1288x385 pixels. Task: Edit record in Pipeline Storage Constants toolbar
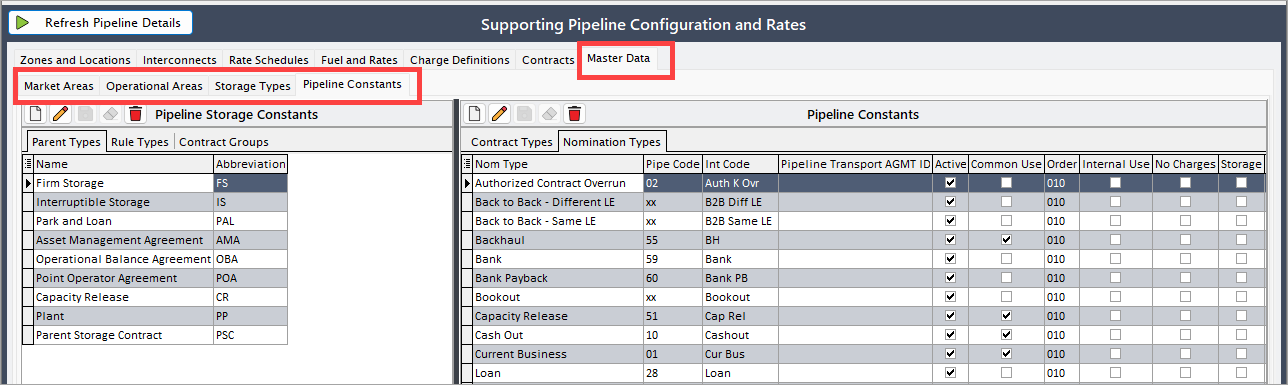click(59, 114)
